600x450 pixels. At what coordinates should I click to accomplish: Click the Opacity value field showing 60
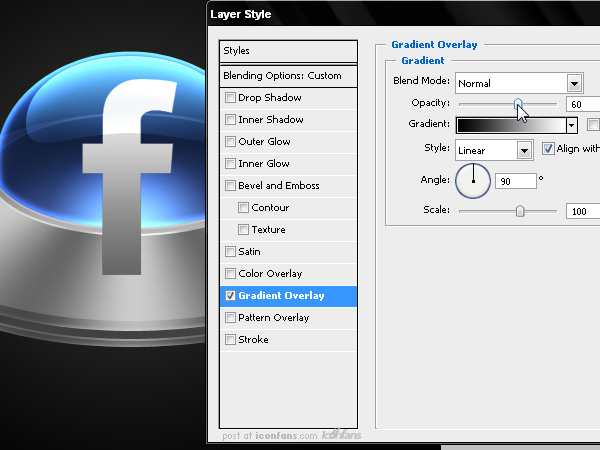[583, 104]
